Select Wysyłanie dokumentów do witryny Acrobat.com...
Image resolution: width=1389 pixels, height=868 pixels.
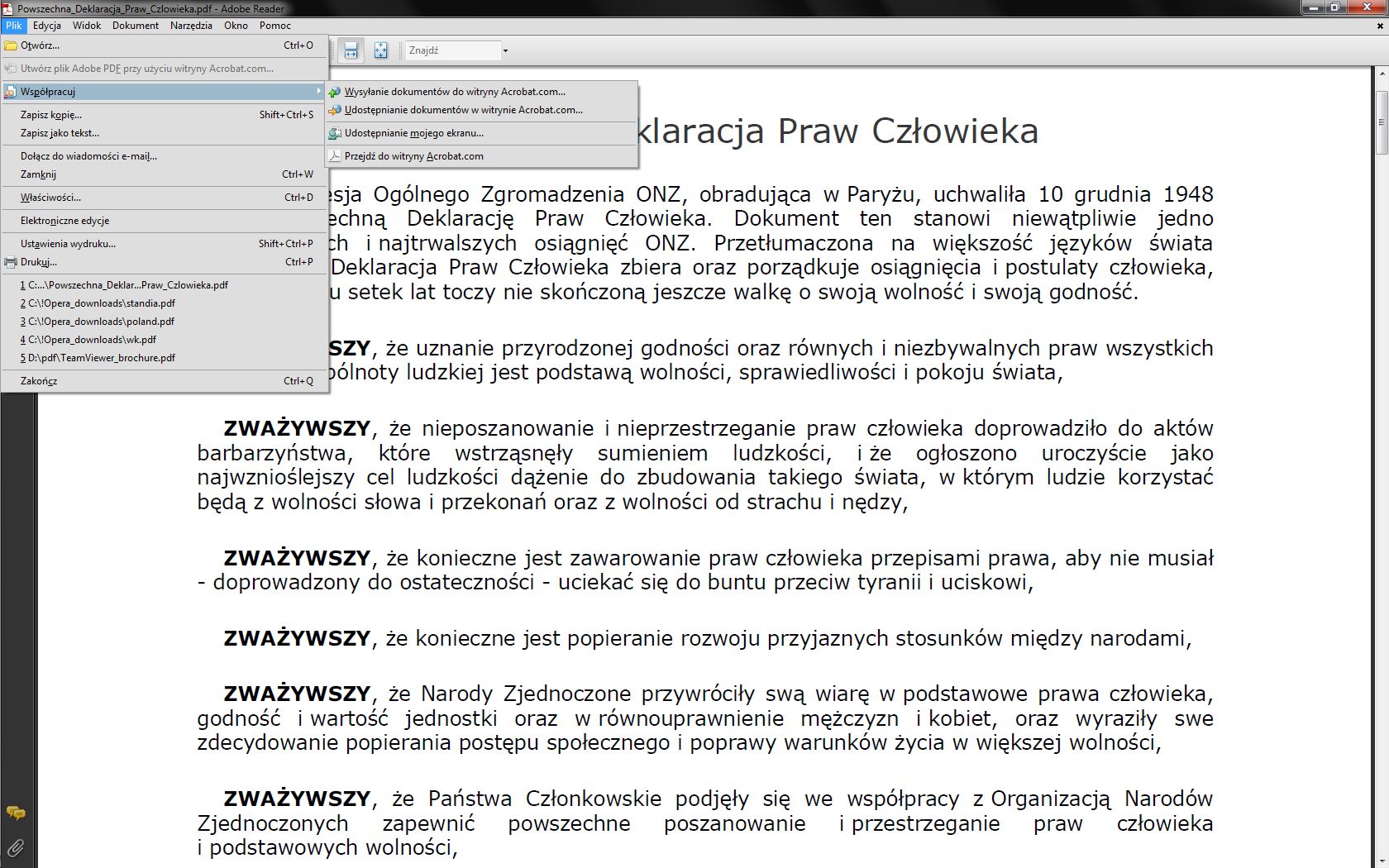481,92
